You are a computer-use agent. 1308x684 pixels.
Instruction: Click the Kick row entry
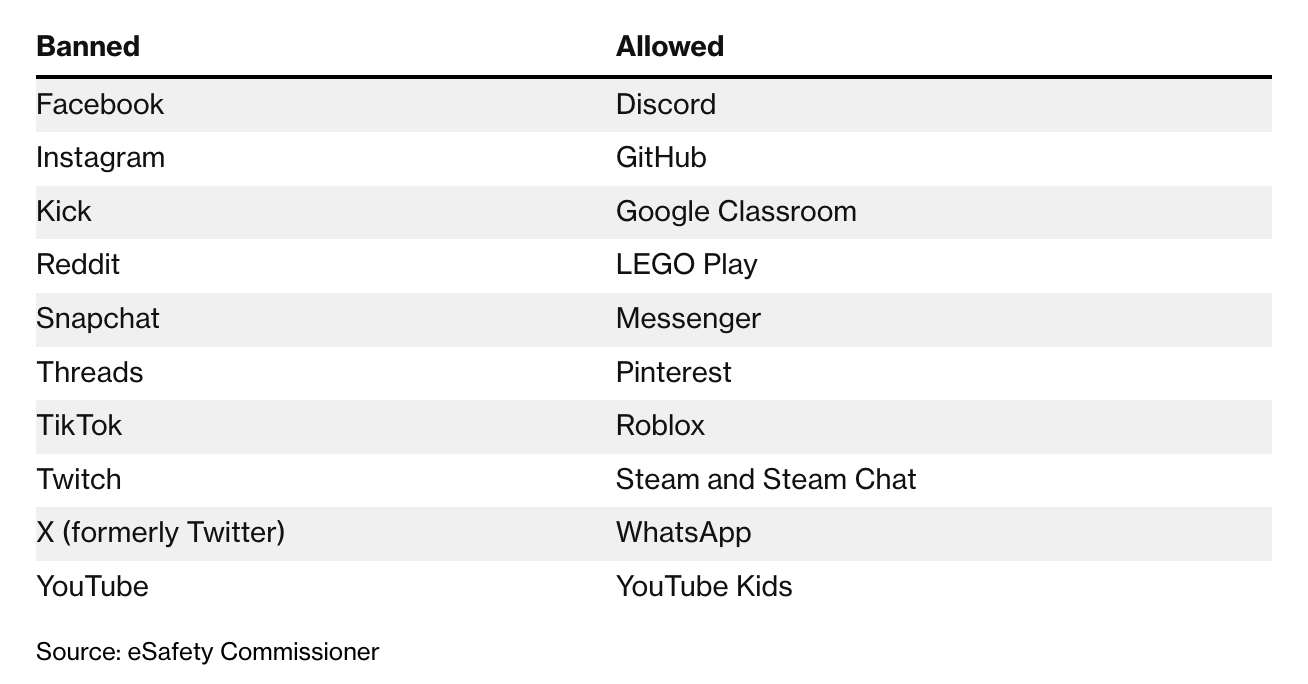point(64,211)
